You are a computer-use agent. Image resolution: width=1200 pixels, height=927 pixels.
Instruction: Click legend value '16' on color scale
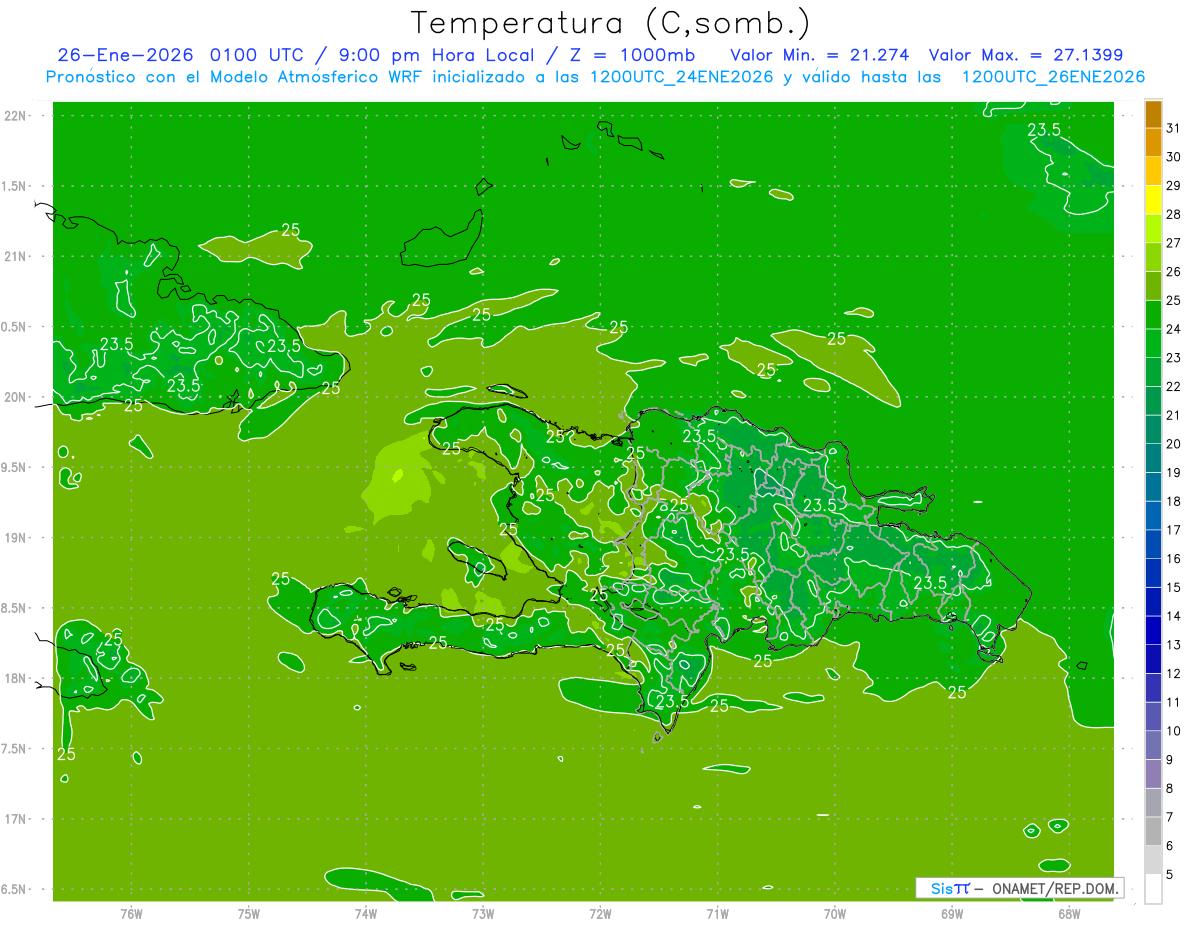pos(1174,559)
